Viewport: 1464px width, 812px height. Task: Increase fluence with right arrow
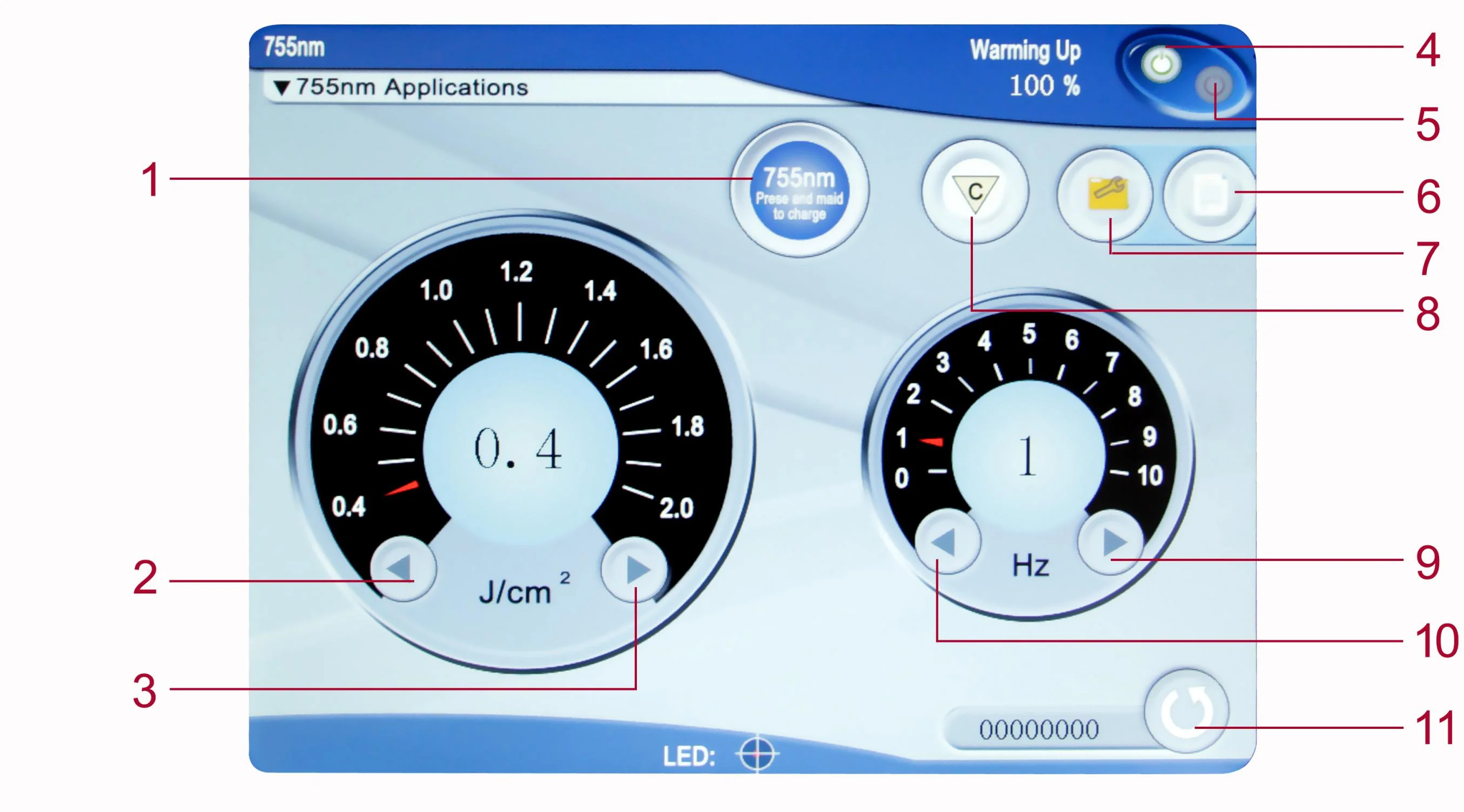click(x=635, y=569)
